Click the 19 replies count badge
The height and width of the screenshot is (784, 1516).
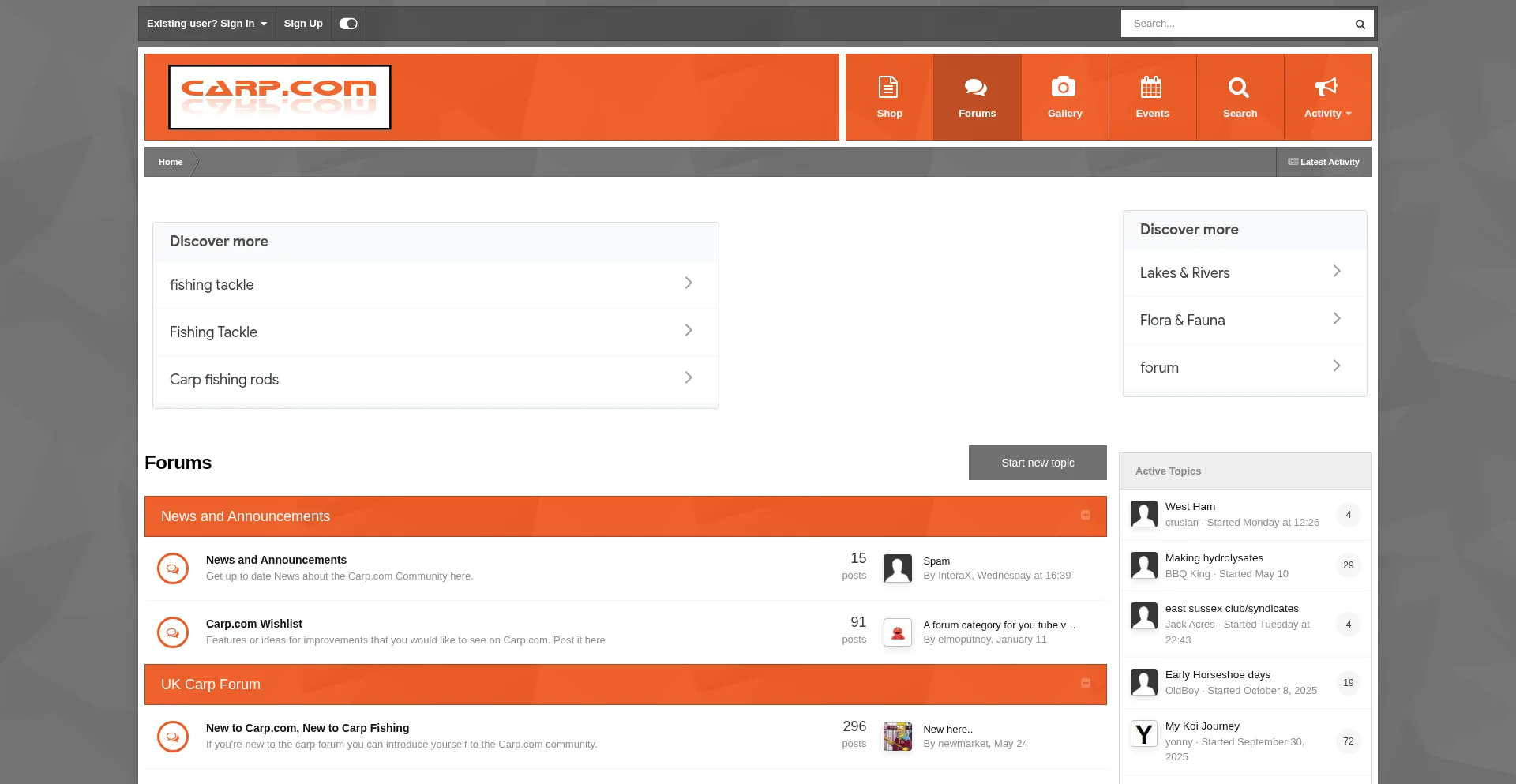[1348, 683]
